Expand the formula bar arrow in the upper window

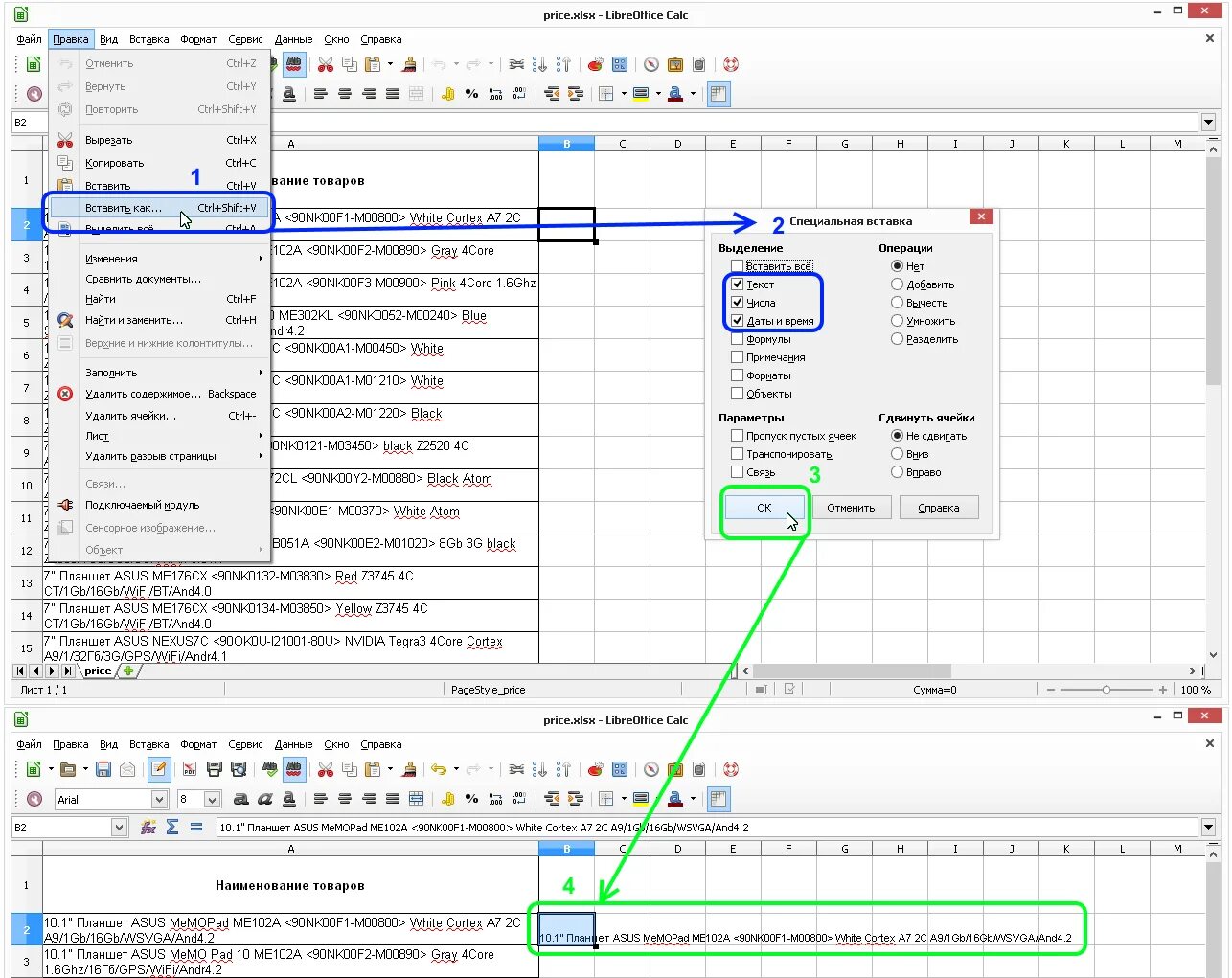pyautogui.click(x=1208, y=122)
